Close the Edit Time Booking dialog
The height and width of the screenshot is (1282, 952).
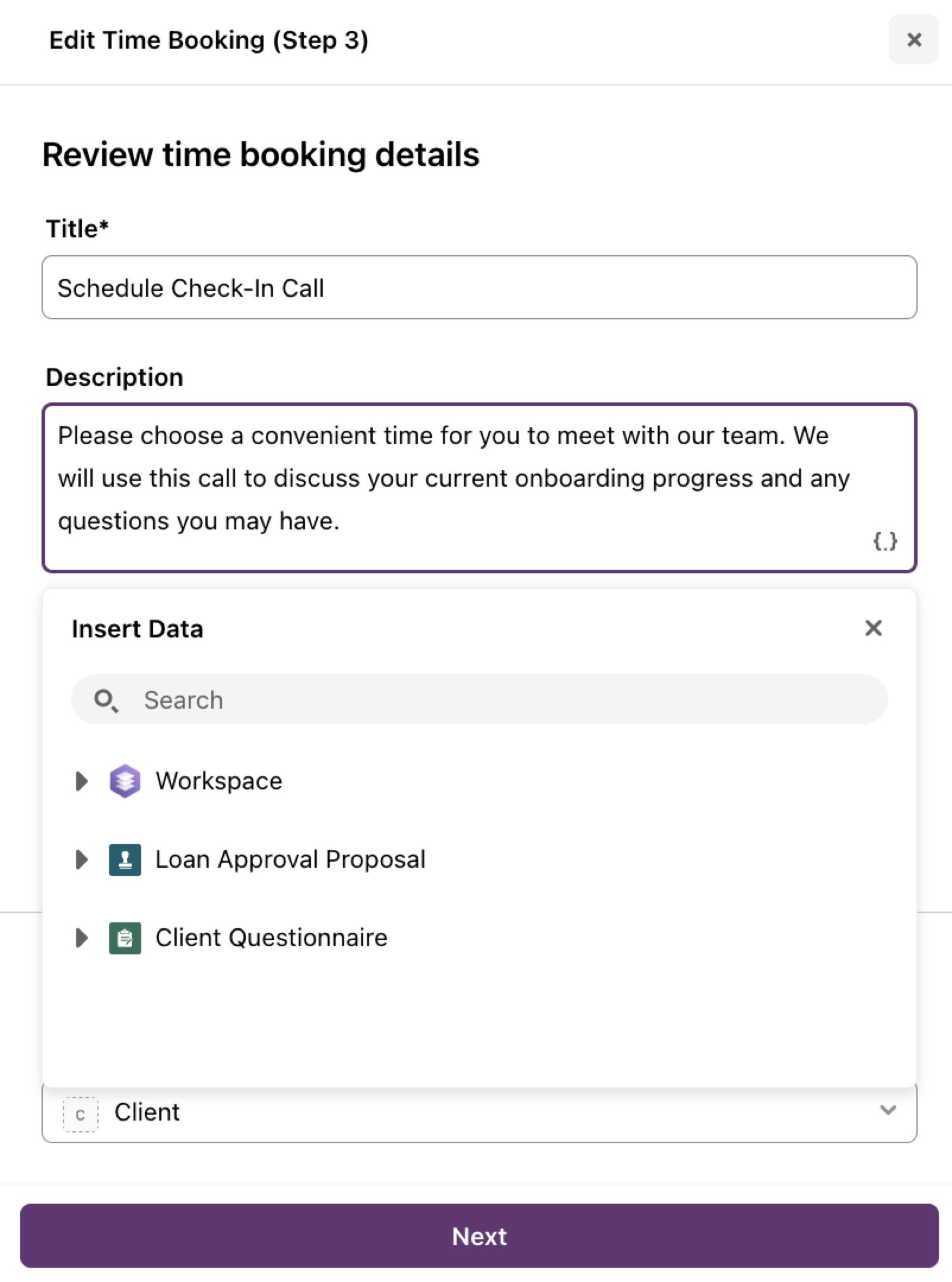pos(914,40)
